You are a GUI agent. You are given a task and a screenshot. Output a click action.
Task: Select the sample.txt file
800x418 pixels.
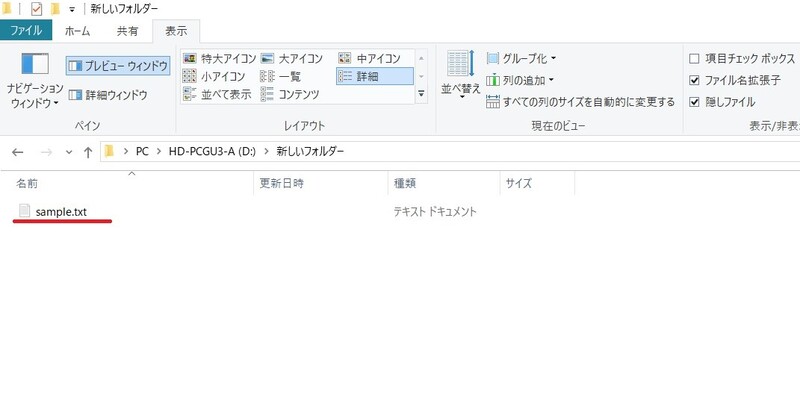point(61,212)
